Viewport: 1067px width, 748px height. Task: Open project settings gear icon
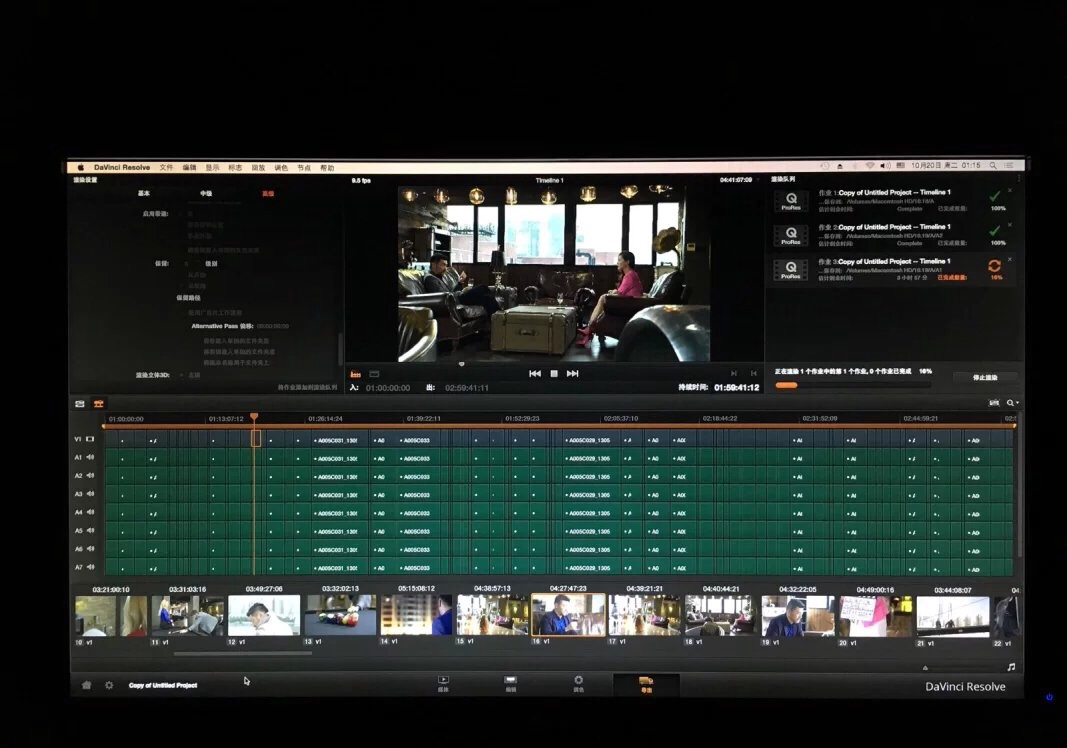(x=109, y=685)
